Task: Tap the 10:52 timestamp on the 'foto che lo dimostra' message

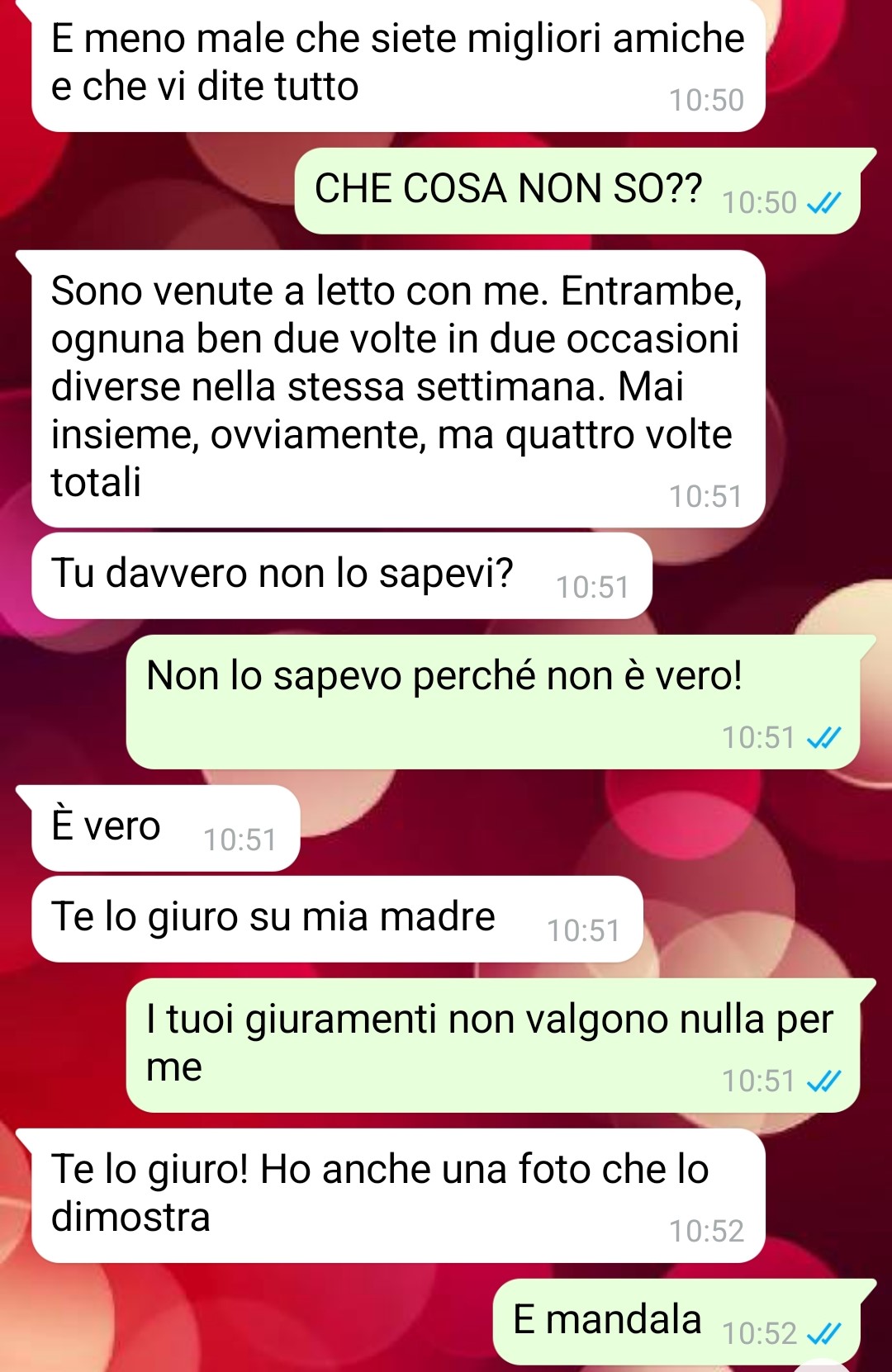Action: click(x=707, y=1231)
